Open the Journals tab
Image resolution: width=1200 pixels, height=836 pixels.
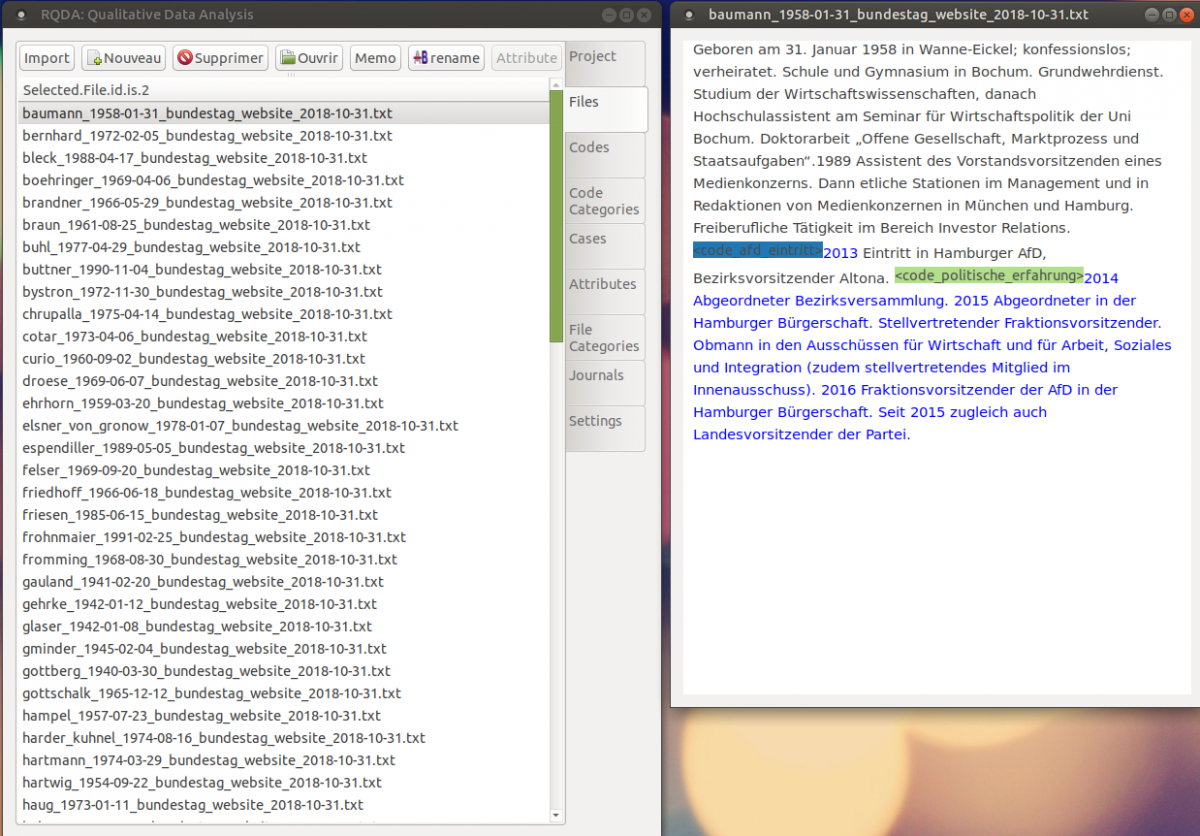597,374
